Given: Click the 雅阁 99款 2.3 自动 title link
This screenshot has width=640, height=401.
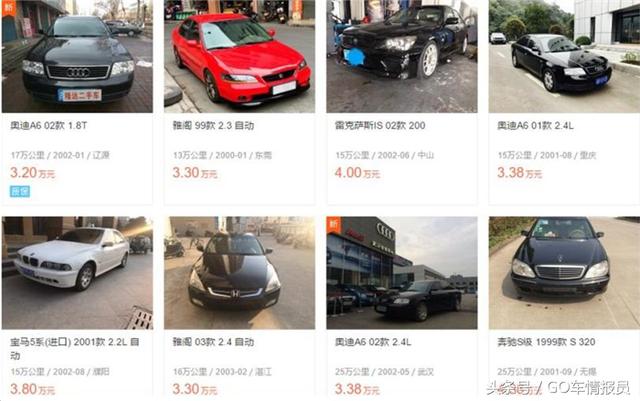Looking at the screenshot, I should pyautogui.click(x=213, y=126).
